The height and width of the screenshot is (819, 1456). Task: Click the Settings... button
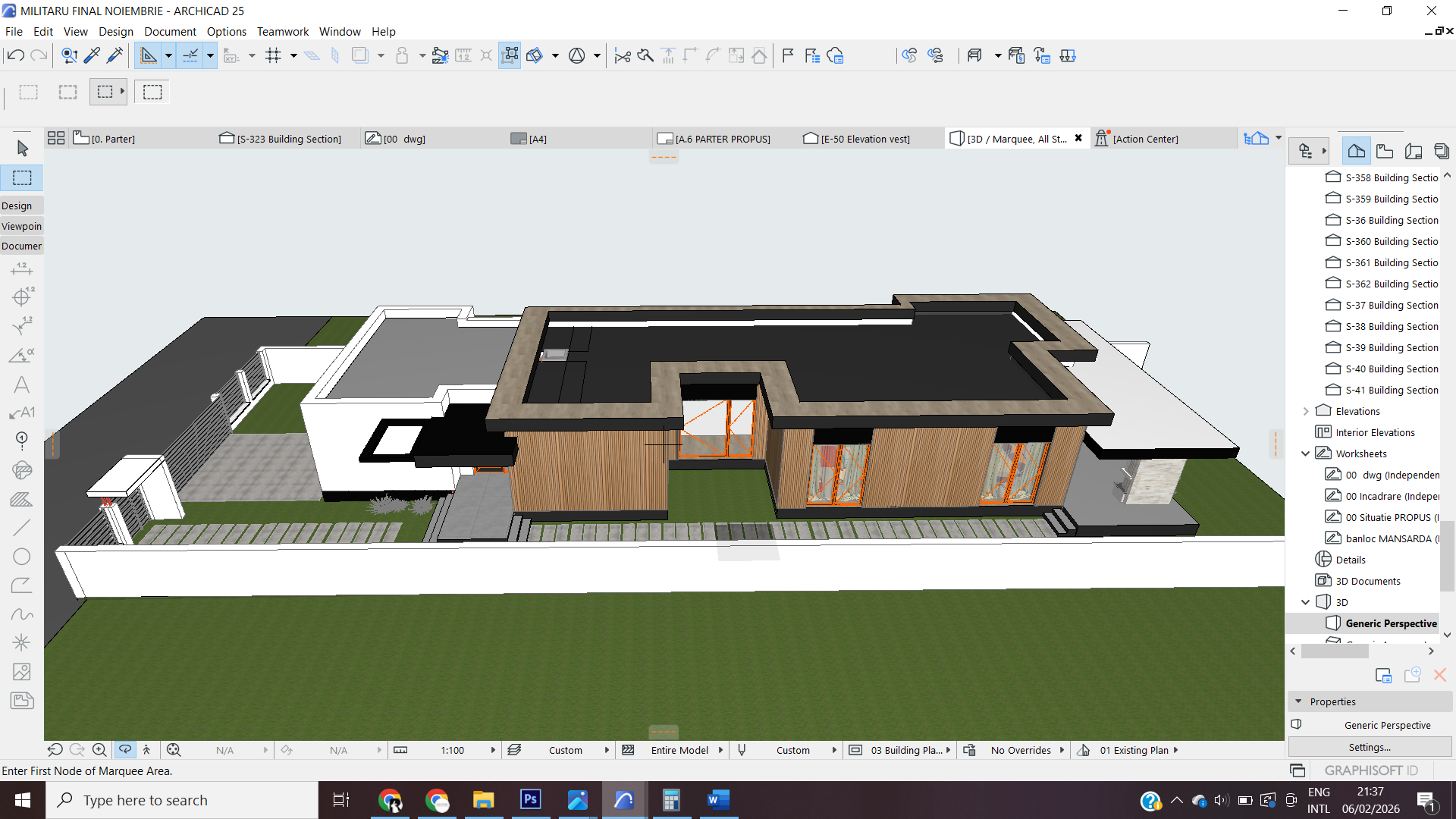pos(1370,747)
